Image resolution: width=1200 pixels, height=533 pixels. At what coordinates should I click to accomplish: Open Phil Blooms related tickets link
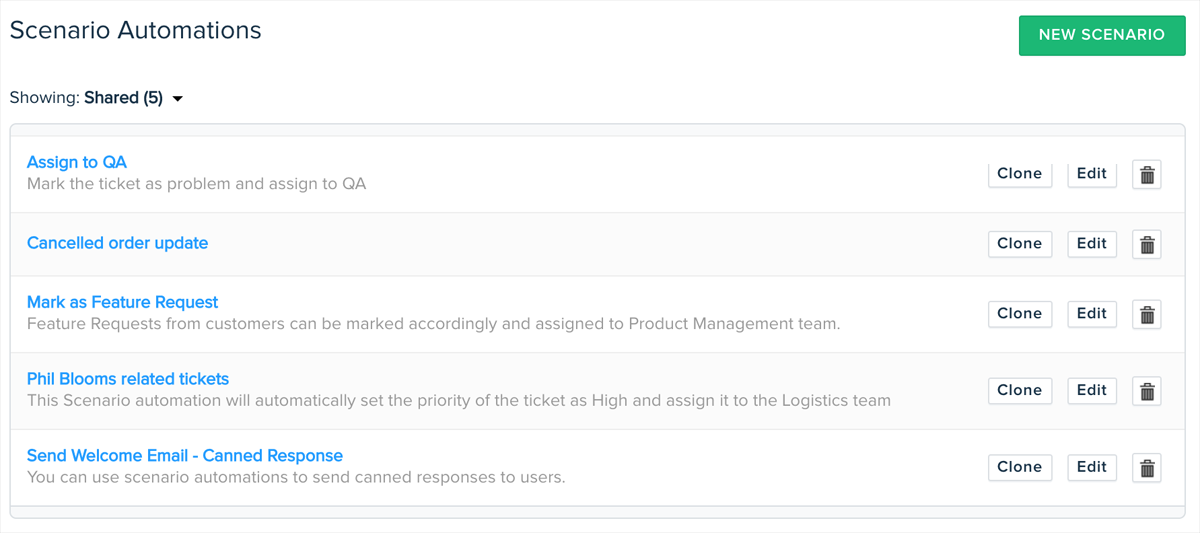[x=128, y=379]
